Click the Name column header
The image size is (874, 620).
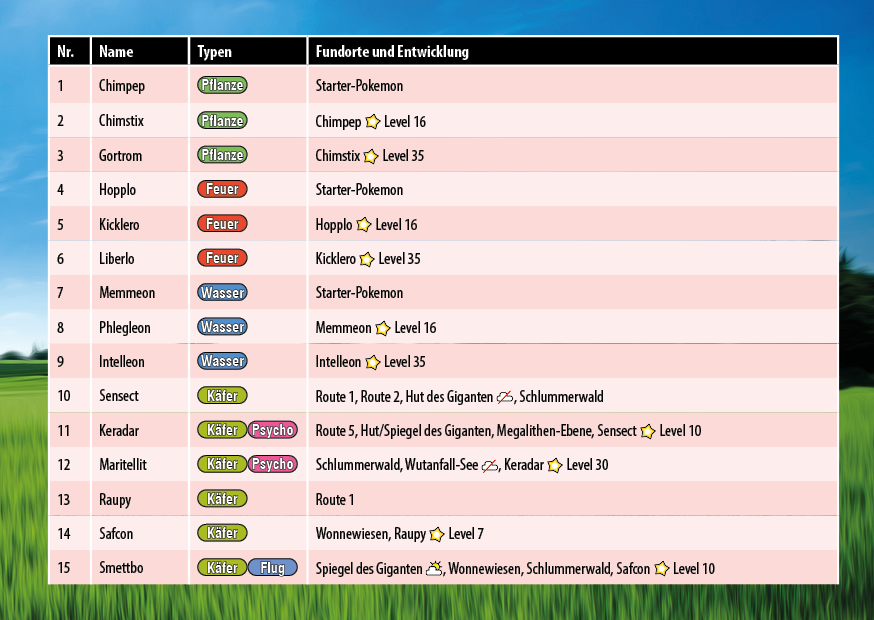pyautogui.click(x=116, y=52)
